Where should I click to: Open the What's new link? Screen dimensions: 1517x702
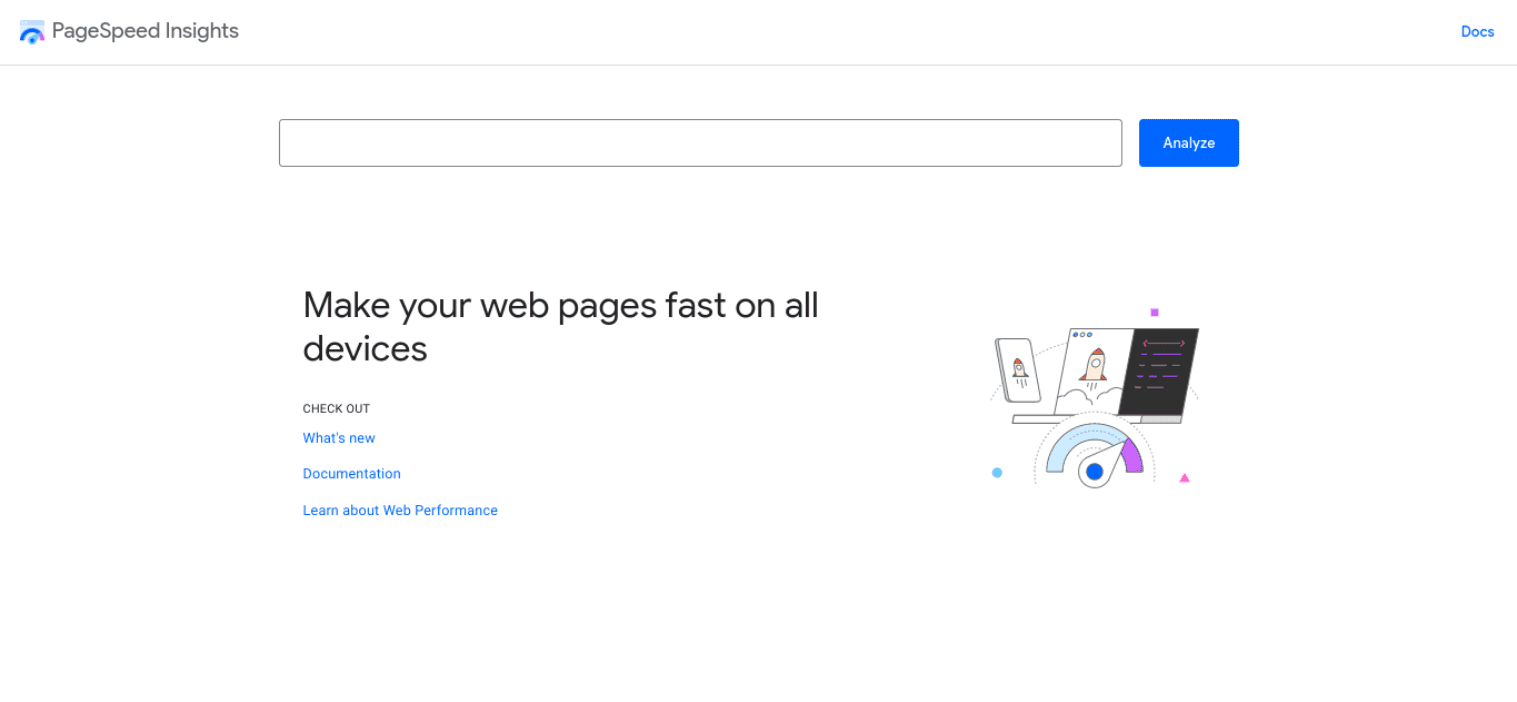click(339, 438)
